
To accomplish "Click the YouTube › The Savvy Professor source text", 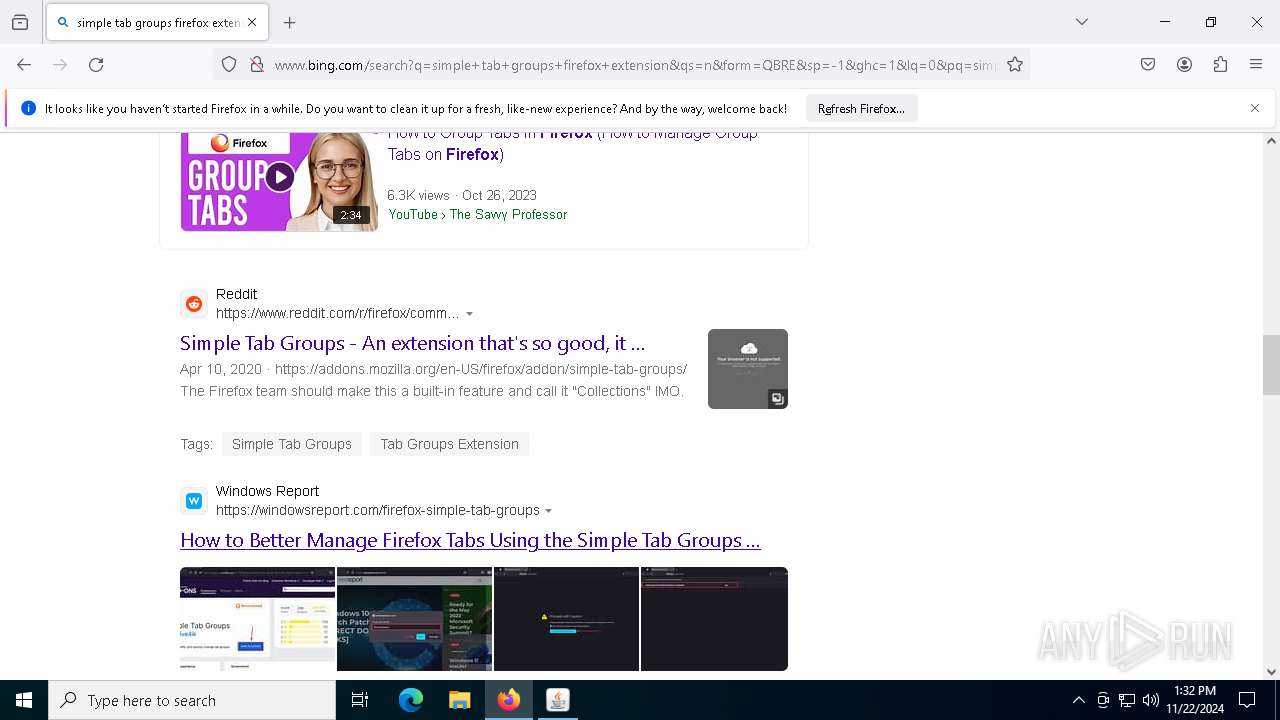I will (478, 214).
